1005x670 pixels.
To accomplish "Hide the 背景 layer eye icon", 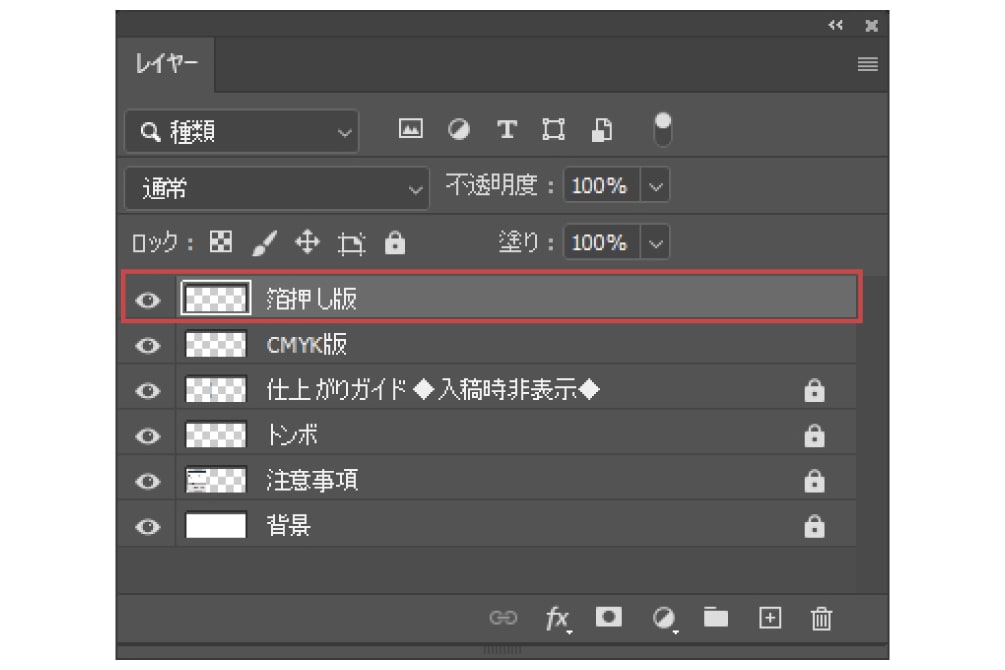I will click(148, 526).
